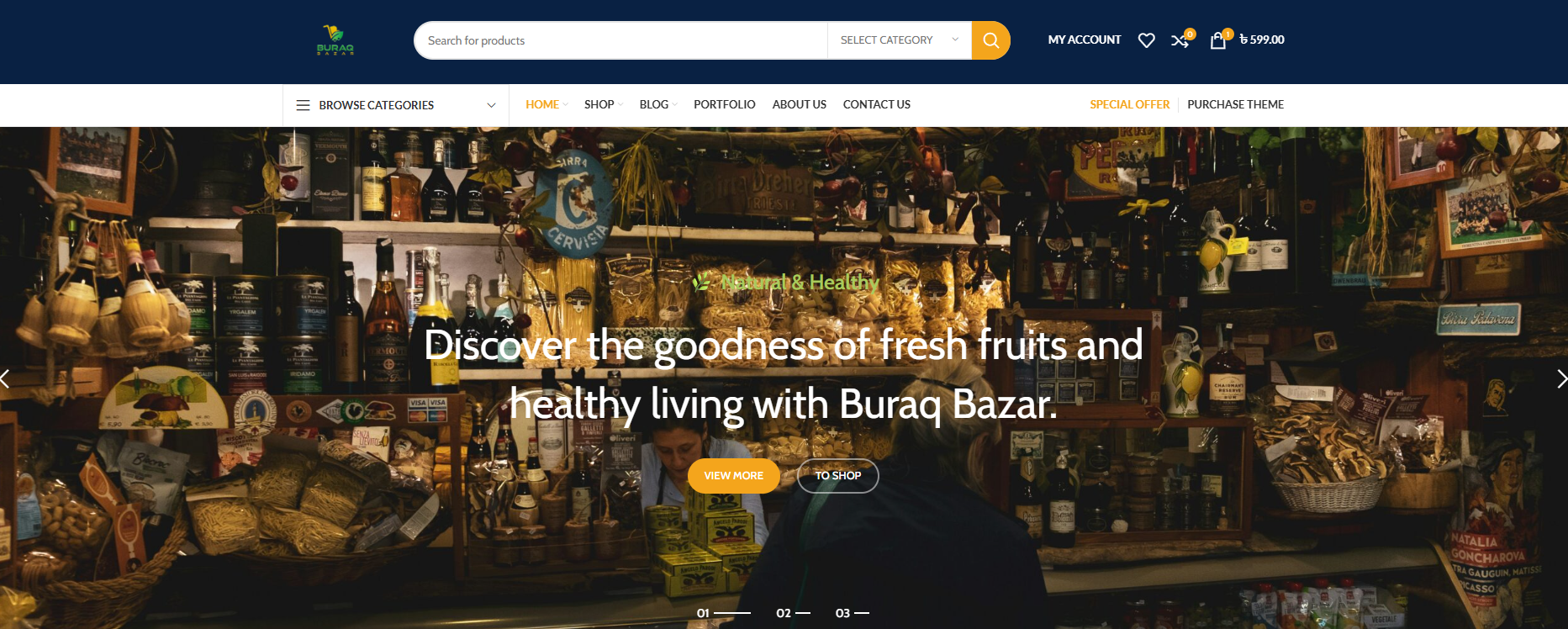Click the hamburger icon beside Browse Categories
Viewport: 1568px width, 629px height.
click(x=303, y=105)
